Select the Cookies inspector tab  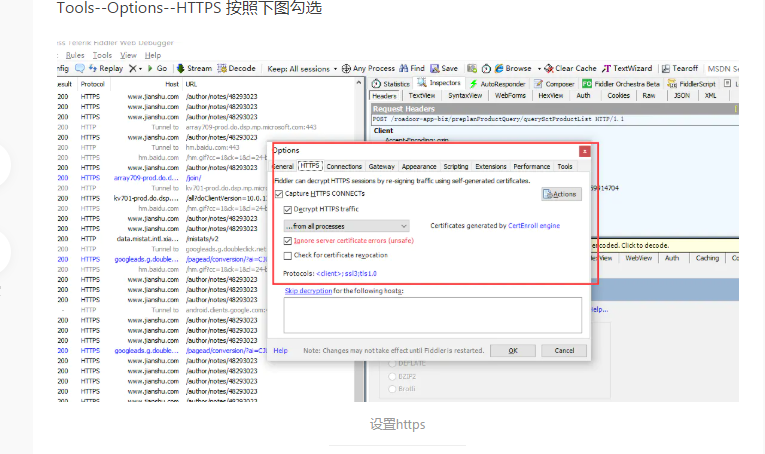pyautogui.click(x=619, y=96)
